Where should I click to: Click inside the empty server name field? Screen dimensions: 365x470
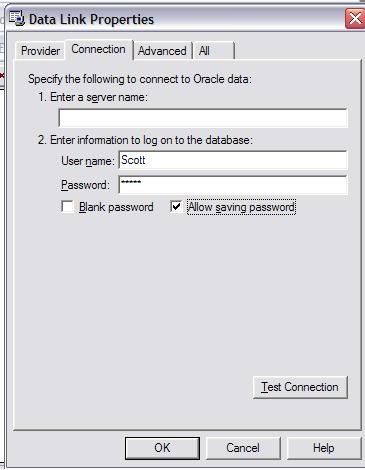pos(203,118)
